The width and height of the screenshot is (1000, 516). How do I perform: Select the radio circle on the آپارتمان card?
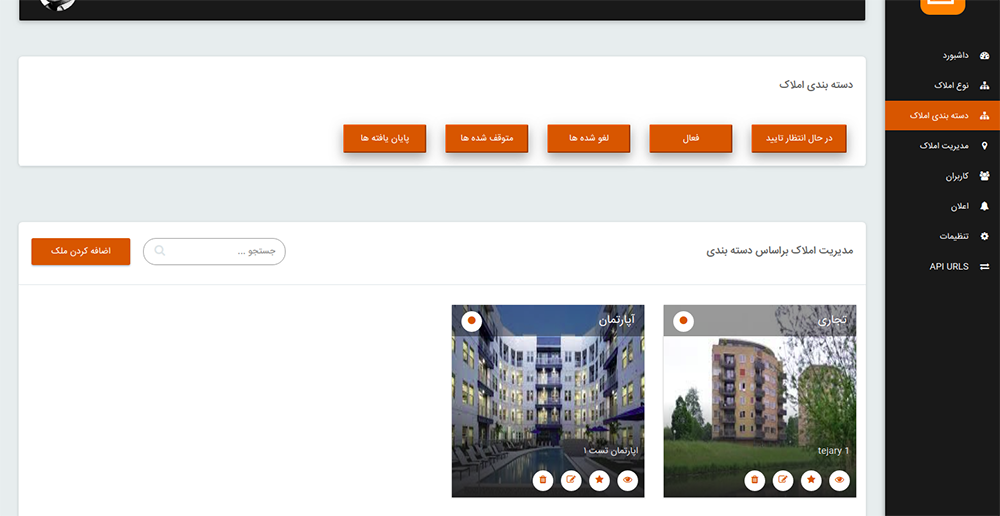472,321
